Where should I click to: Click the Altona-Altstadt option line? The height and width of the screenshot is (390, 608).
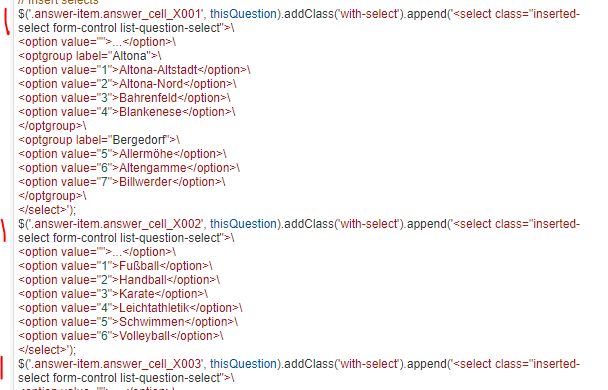[x=134, y=70]
